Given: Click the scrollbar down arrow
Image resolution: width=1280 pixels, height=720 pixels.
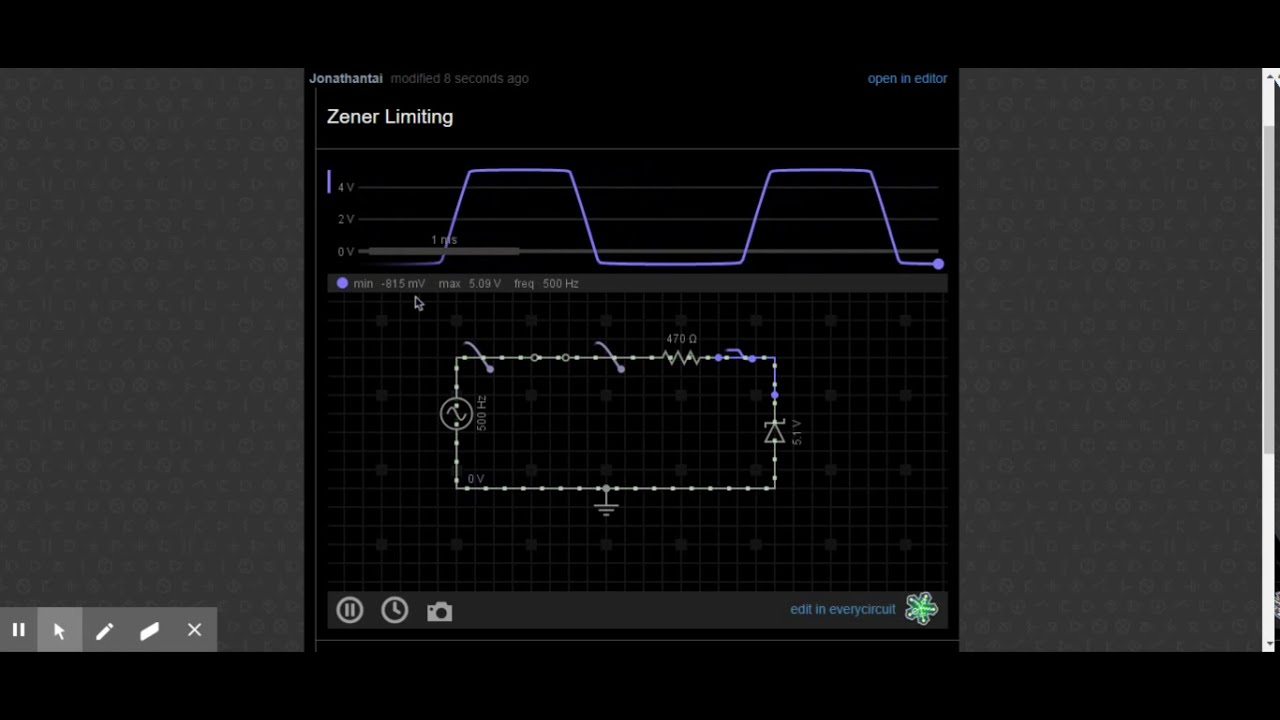Looking at the screenshot, I should pos(1271,643).
